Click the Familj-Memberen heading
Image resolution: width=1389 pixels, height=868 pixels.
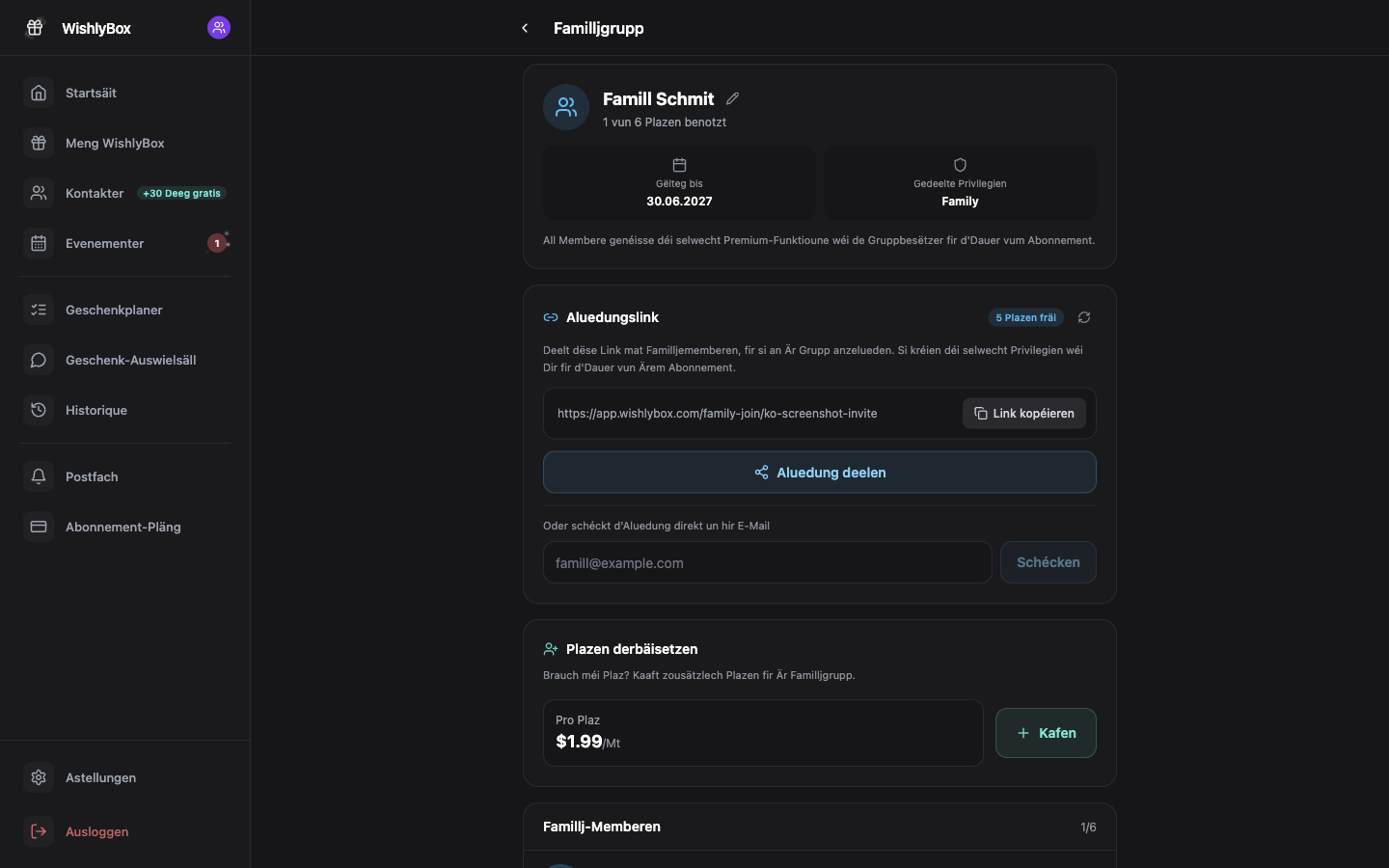(x=602, y=827)
